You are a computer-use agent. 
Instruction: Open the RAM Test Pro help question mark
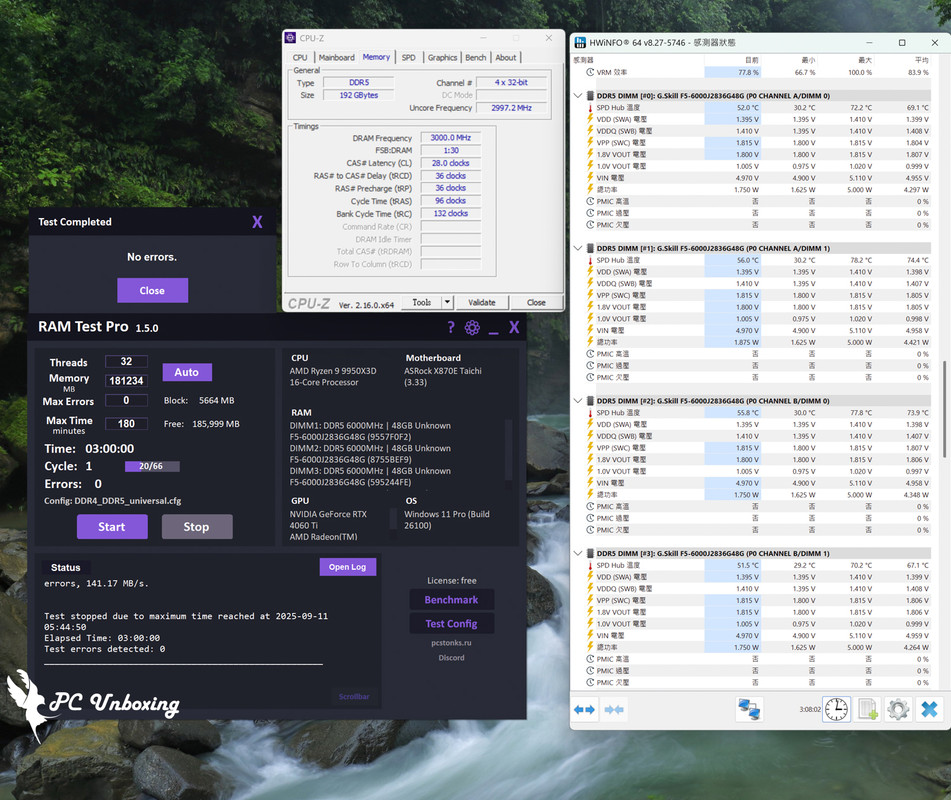[x=451, y=328]
